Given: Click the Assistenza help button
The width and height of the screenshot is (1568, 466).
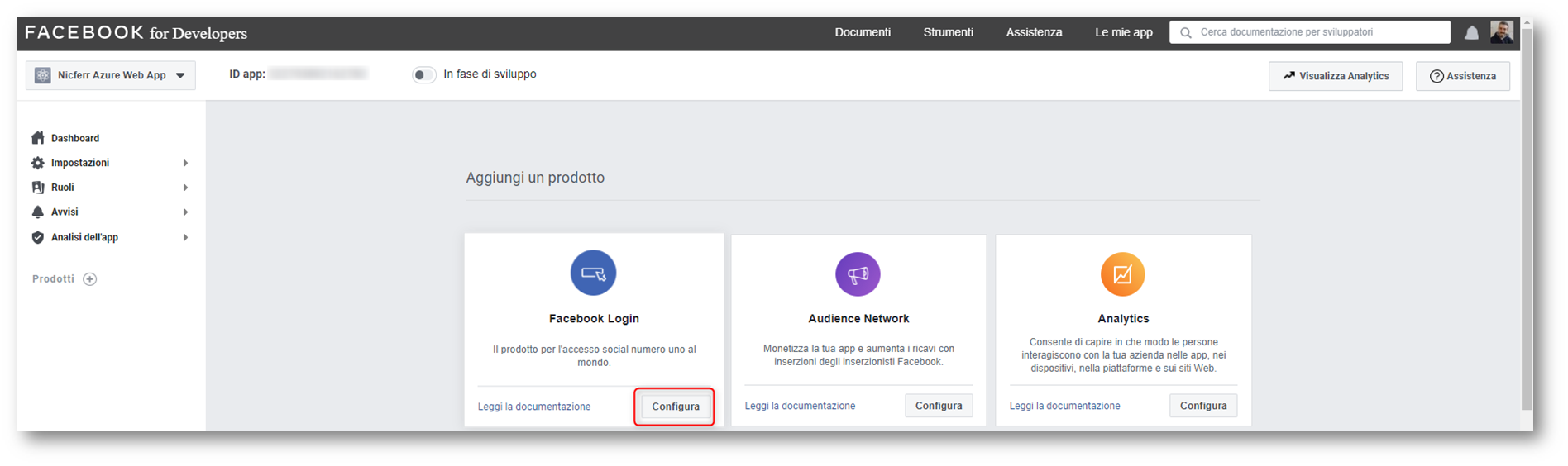Looking at the screenshot, I should (1463, 76).
